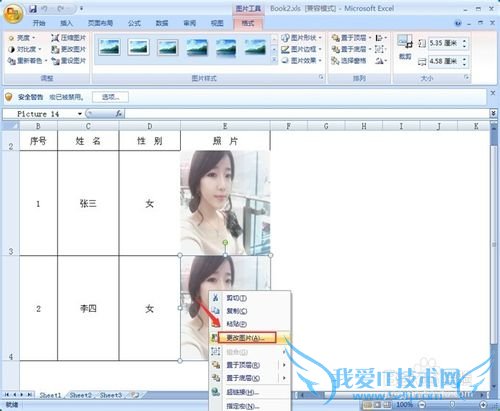The image size is (500, 411).
Task: Click the zoom in plus button
Action: pos(484,405)
